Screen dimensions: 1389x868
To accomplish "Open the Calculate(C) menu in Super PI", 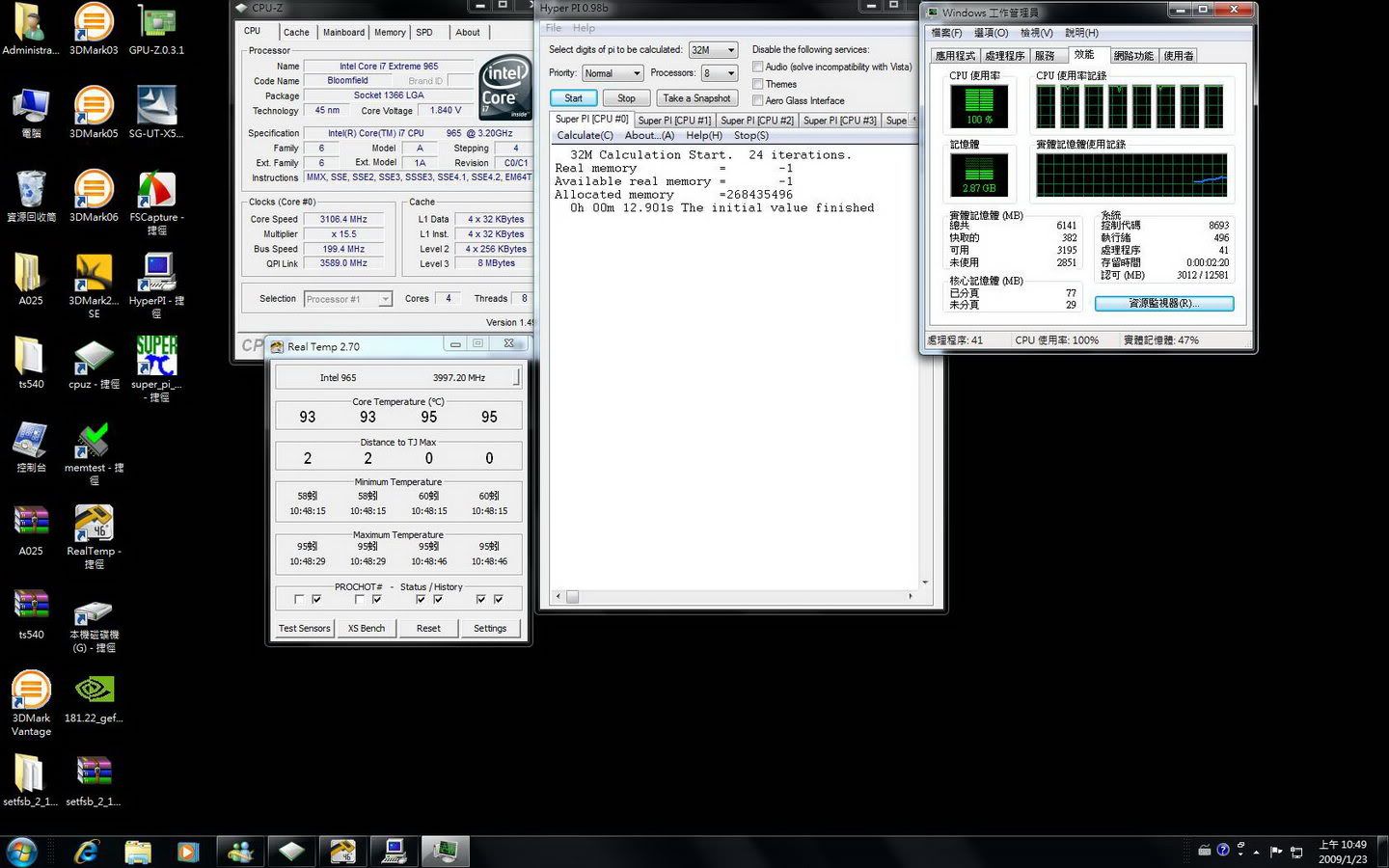I will tap(585, 135).
